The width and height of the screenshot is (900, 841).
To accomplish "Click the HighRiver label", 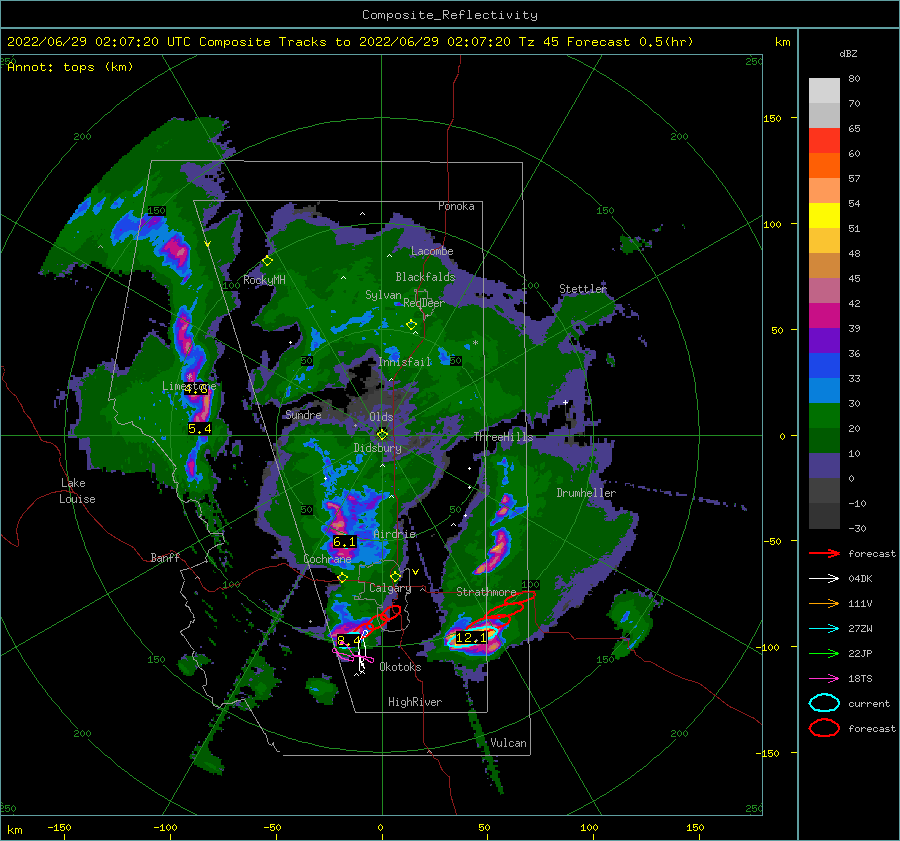I will pos(415,702).
